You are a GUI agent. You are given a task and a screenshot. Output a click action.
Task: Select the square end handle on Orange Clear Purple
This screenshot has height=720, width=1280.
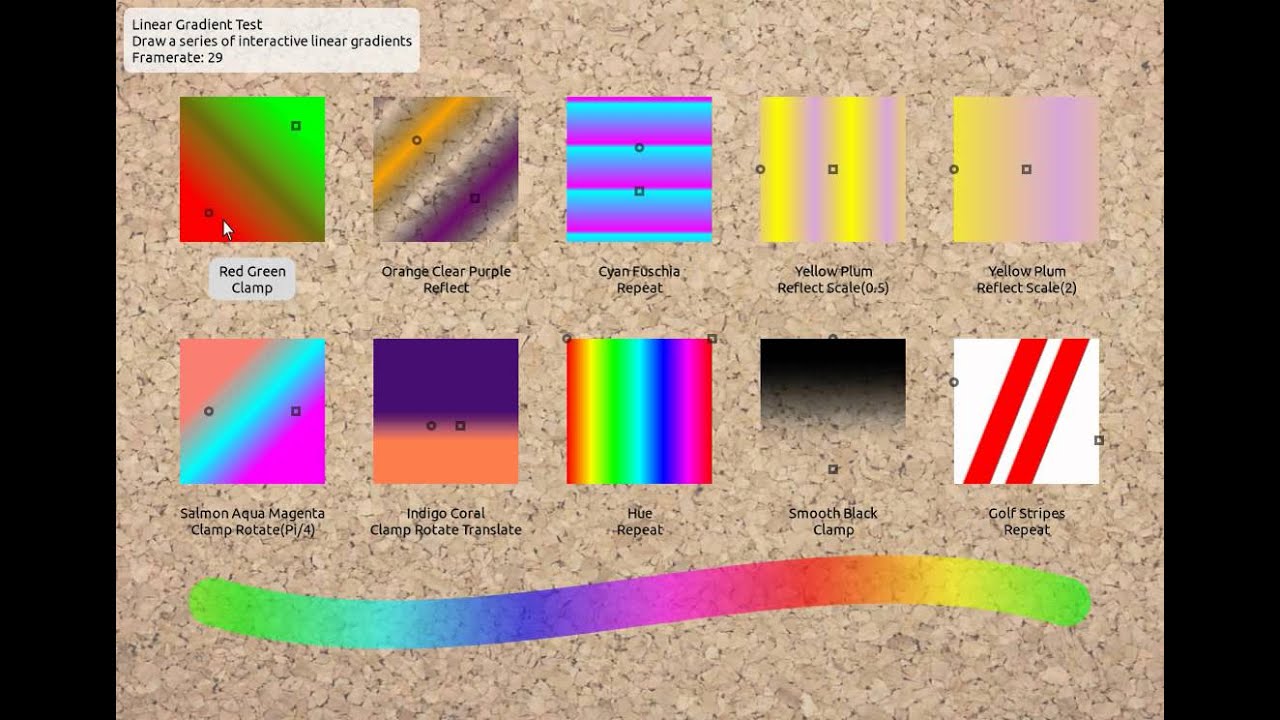click(x=475, y=198)
